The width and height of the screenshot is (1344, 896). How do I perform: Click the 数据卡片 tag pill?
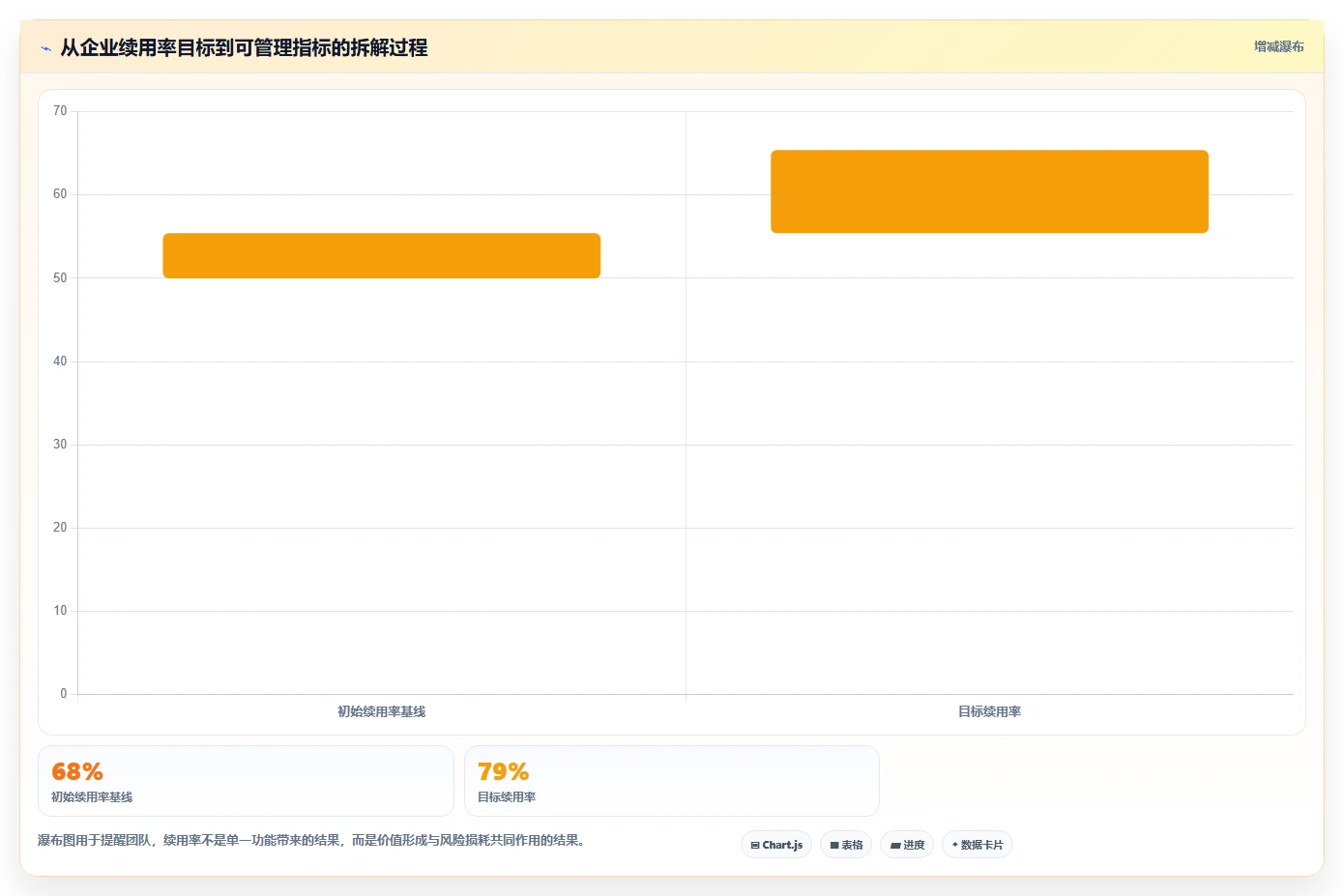978,845
